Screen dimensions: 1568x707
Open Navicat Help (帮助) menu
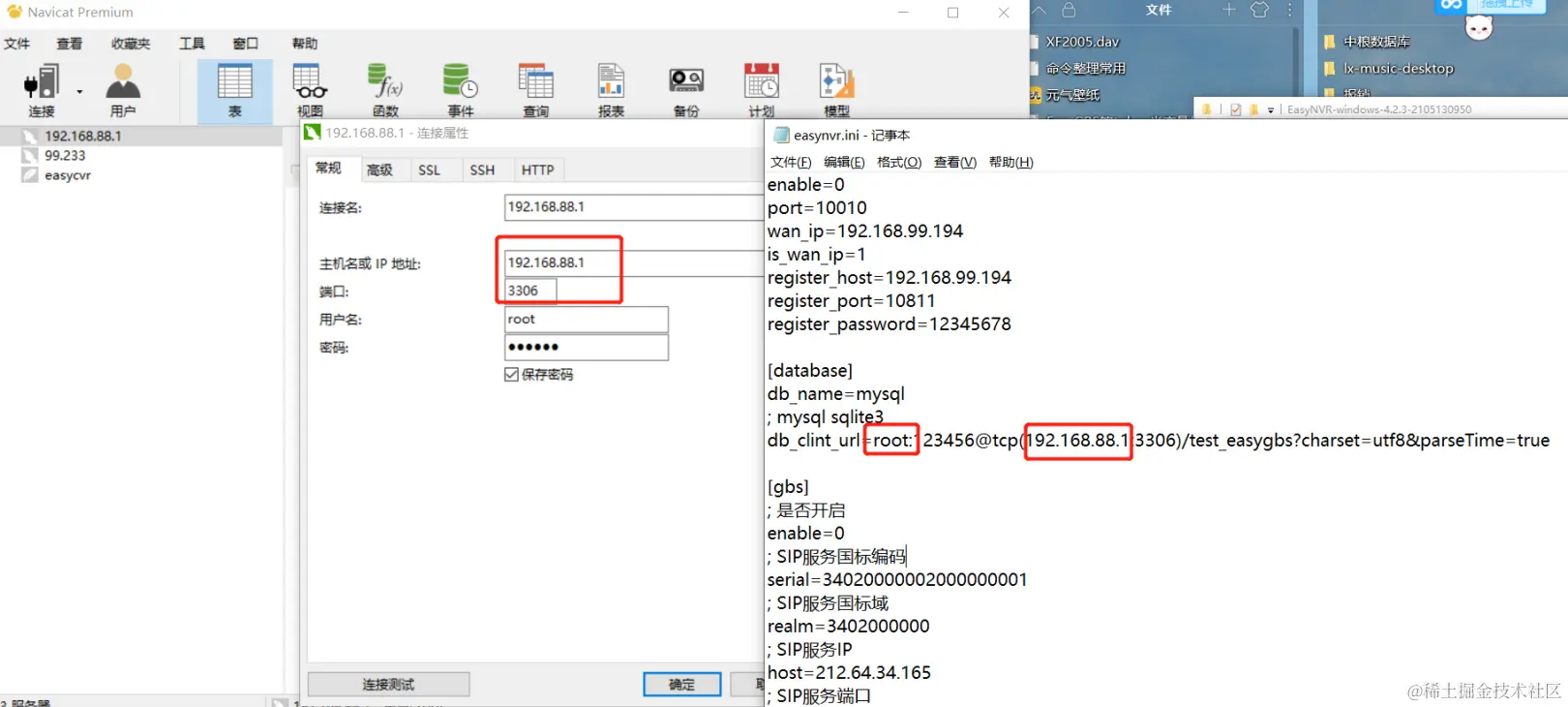point(305,44)
